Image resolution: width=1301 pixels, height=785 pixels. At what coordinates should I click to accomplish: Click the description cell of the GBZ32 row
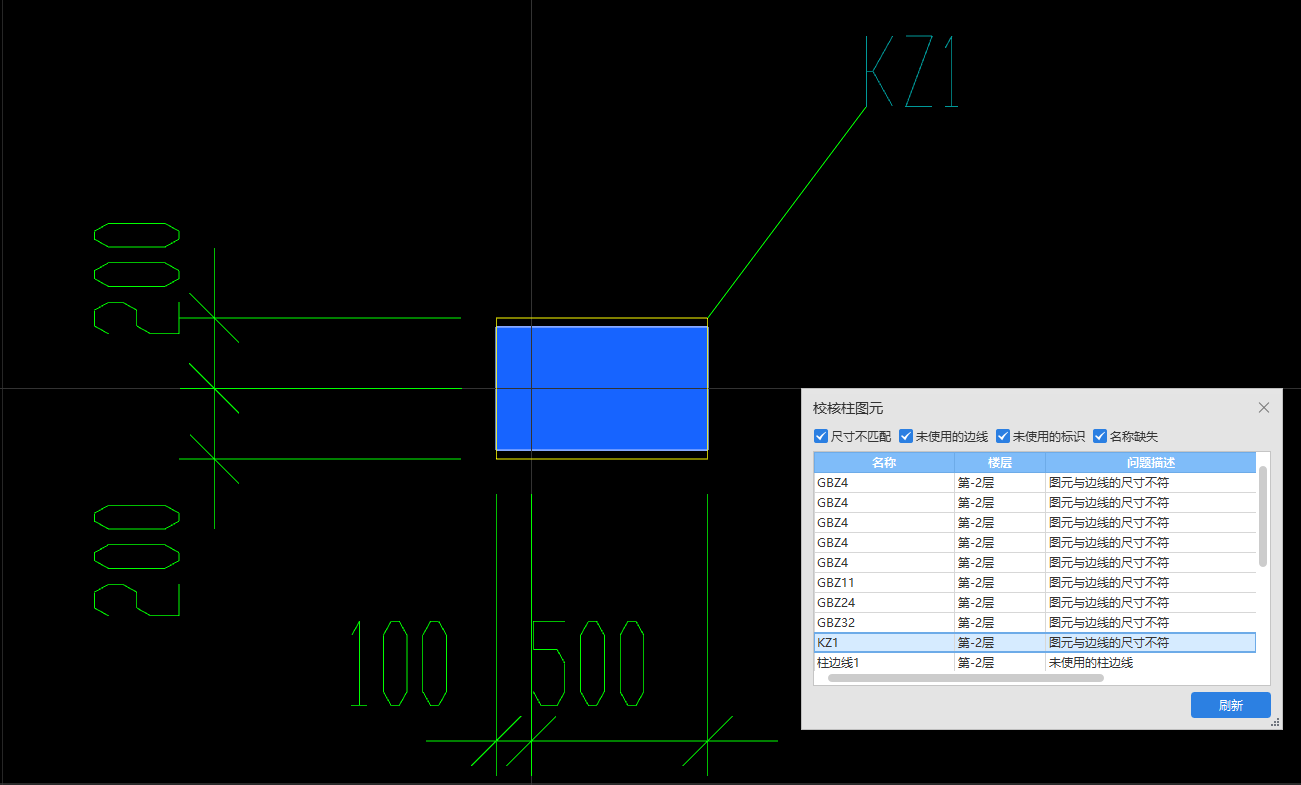1151,623
